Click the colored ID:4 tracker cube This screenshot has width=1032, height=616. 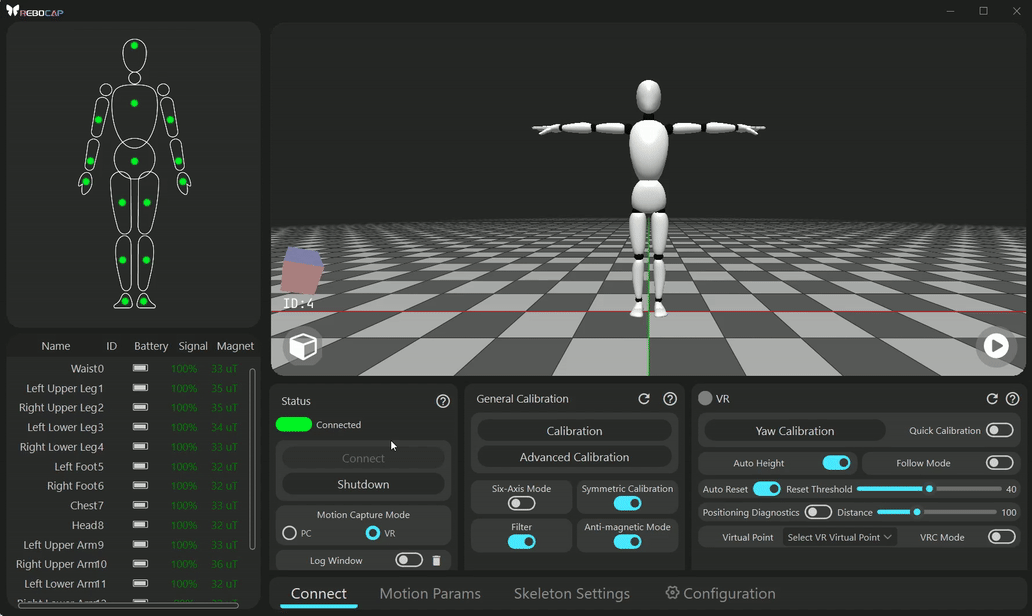(301, 270)
